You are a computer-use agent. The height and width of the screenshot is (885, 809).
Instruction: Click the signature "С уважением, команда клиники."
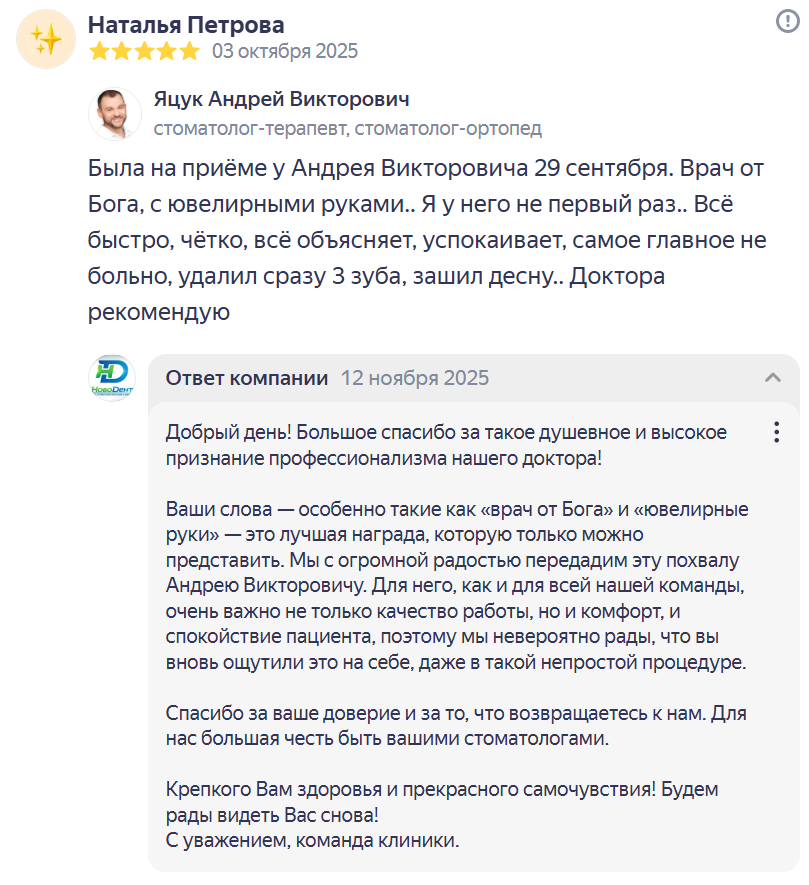312,839
